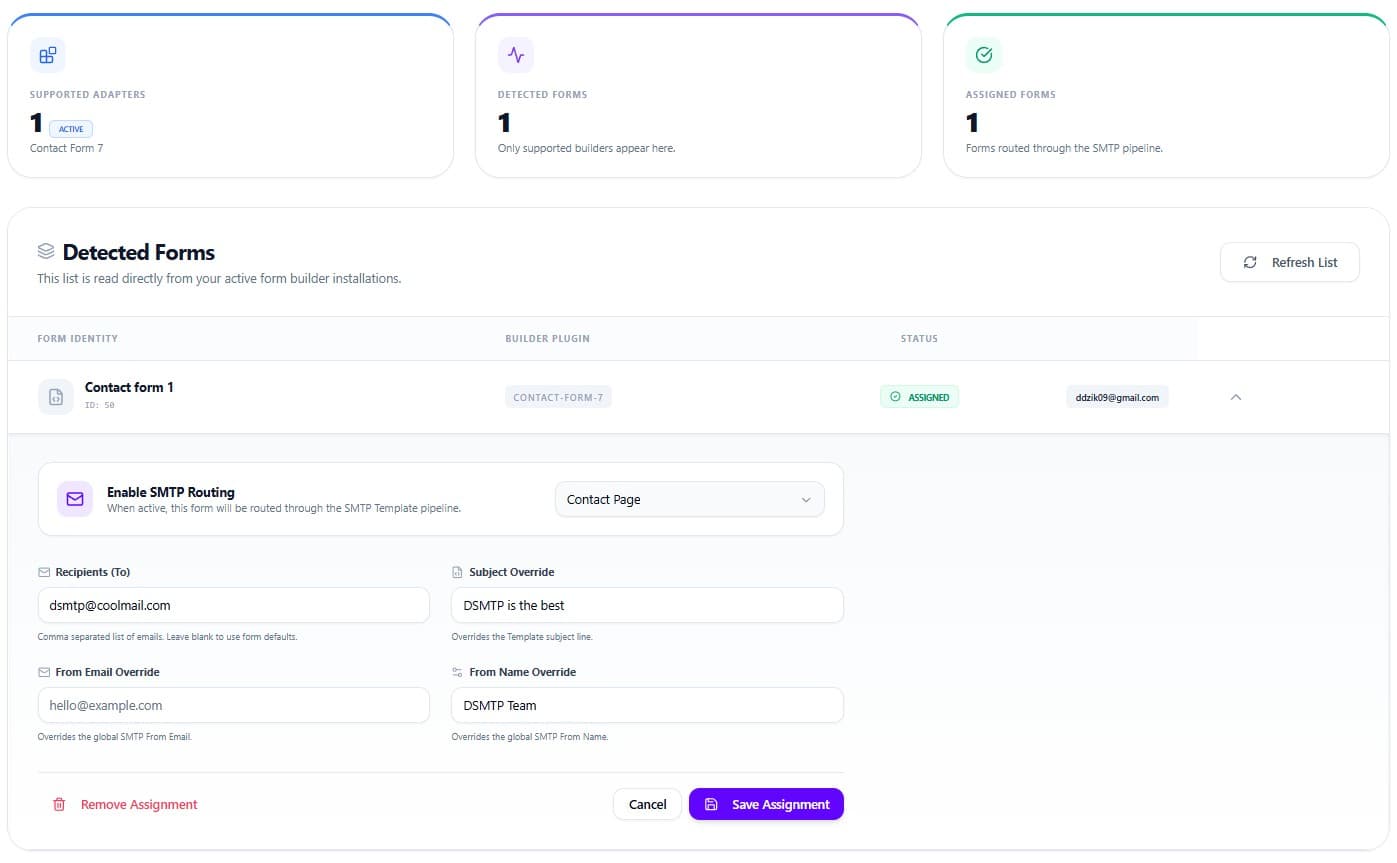Screen dimensions: 1397x863
Task: Click 'Forms routed through the SMTP pipeline.' text
Action: 1064,148
